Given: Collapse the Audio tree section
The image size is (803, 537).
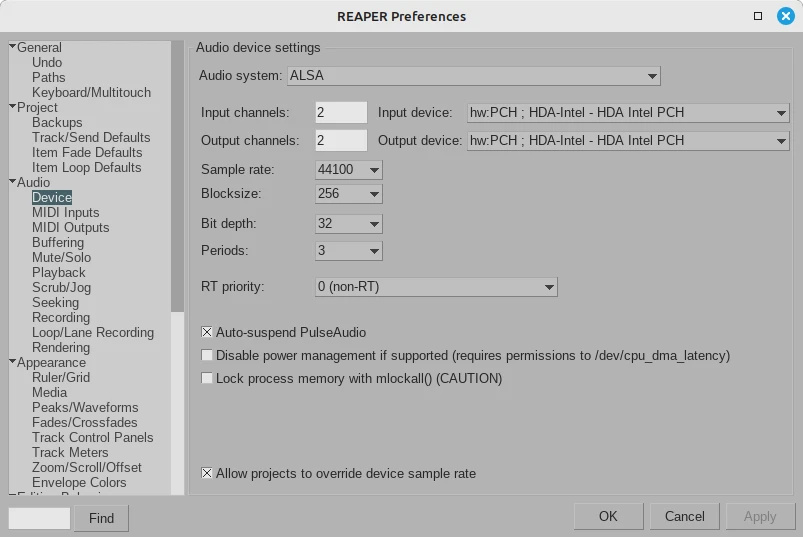Looking at the screenshot, I should click(12, 181).
